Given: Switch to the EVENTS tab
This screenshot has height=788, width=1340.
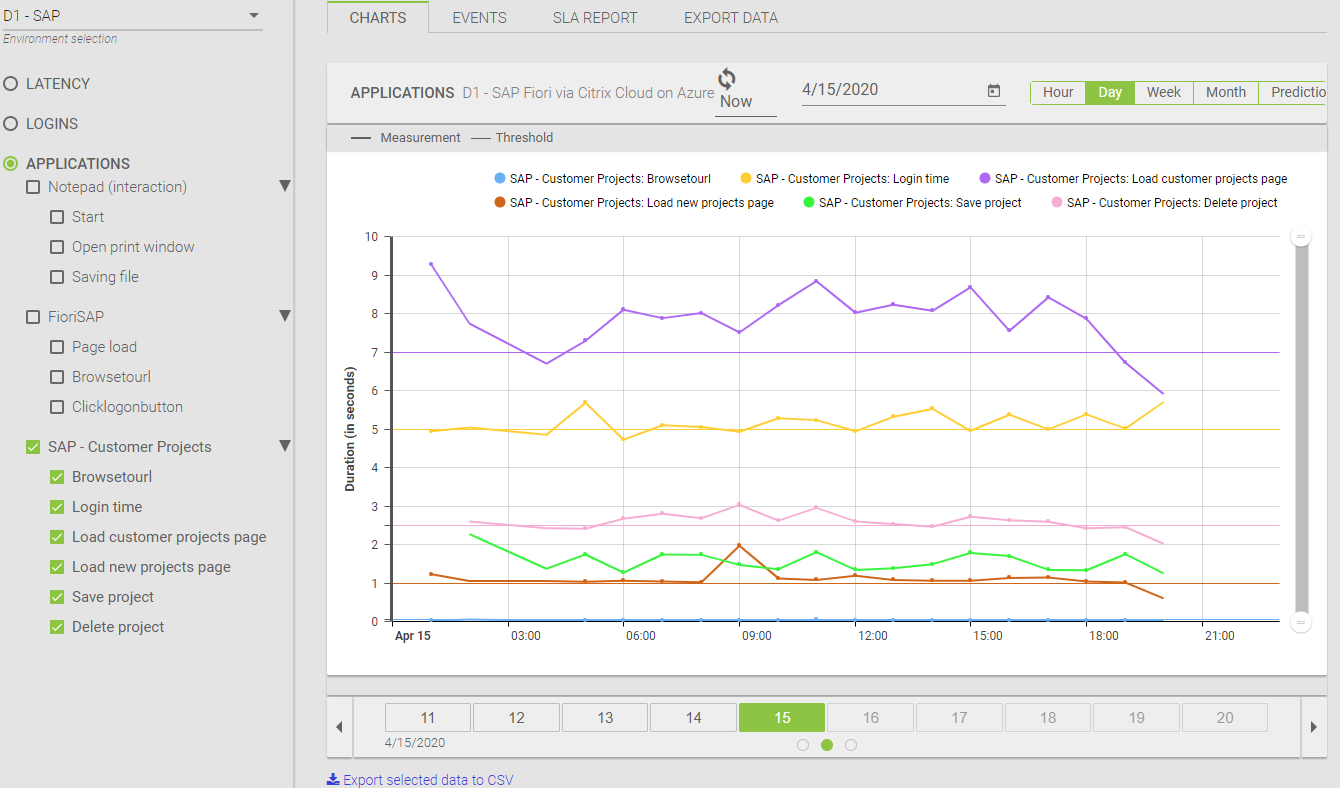Looking at the screenshot, I should 479,18.
